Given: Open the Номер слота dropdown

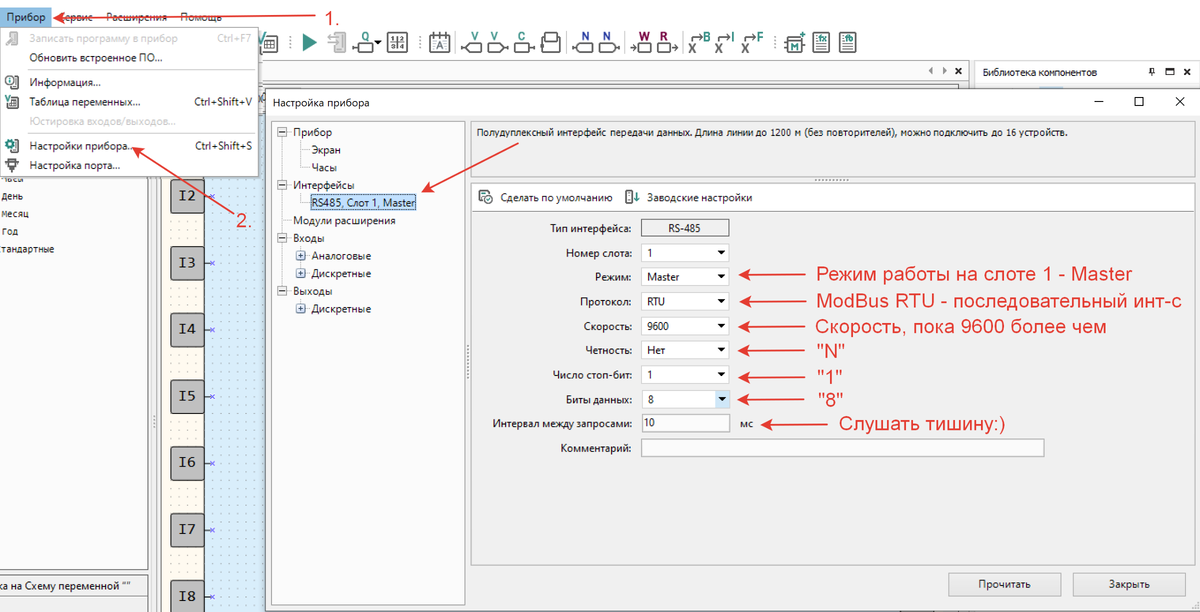Looking at the screenshot, I should click(720, 253).
